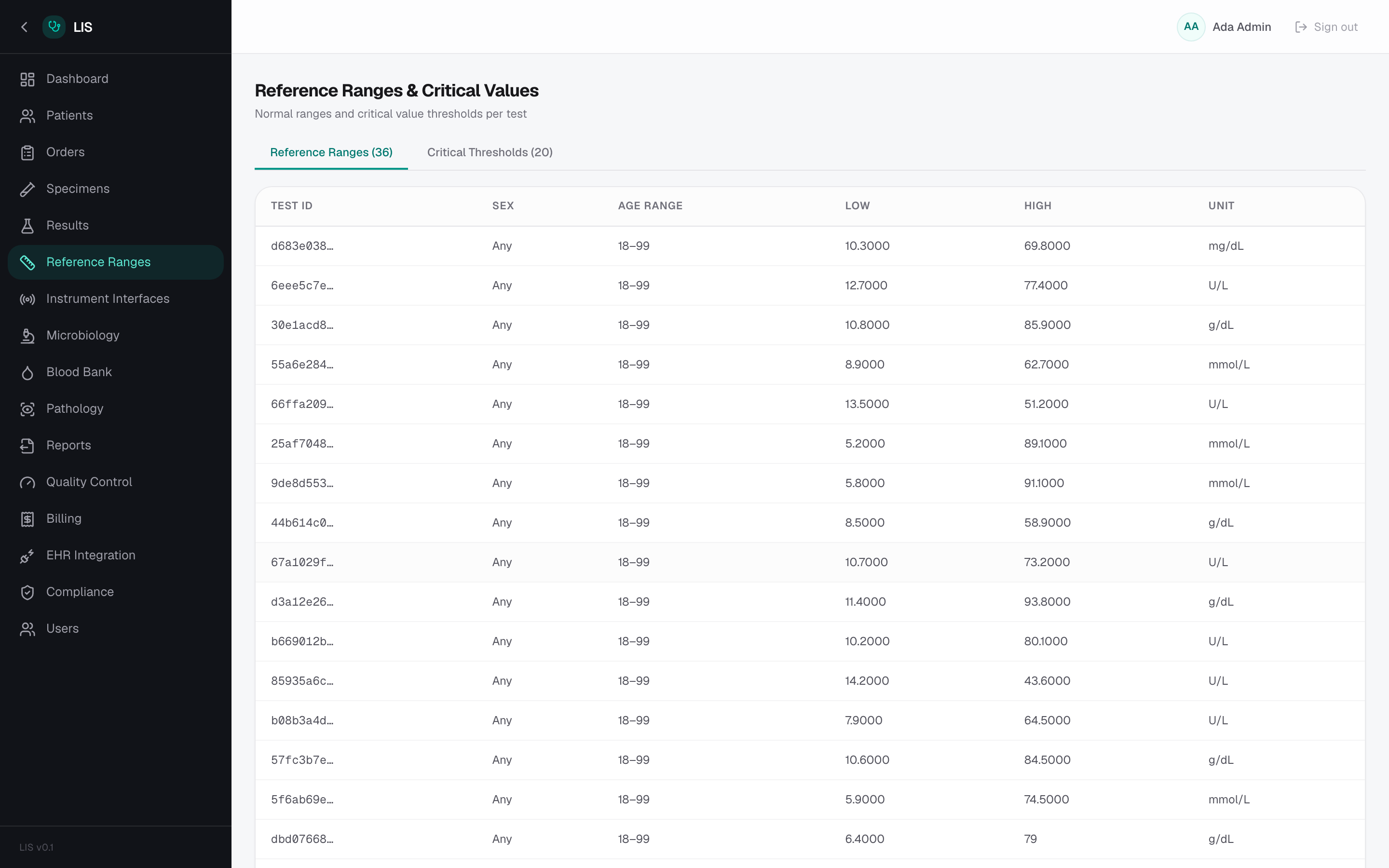Click the LIS app title
1389x868 pixels.
(82, 27)
